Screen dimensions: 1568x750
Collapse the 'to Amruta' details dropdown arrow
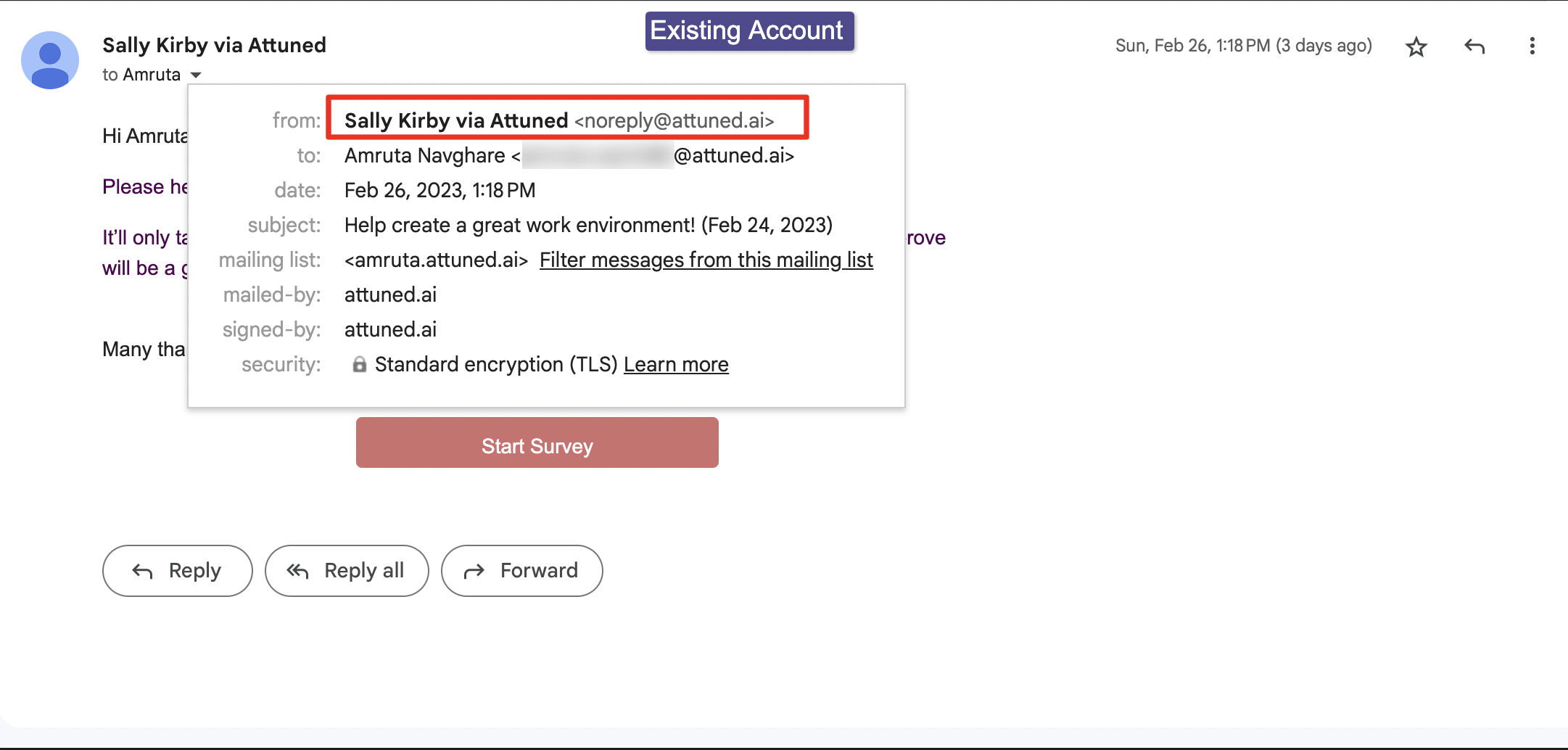coord(196,75)
